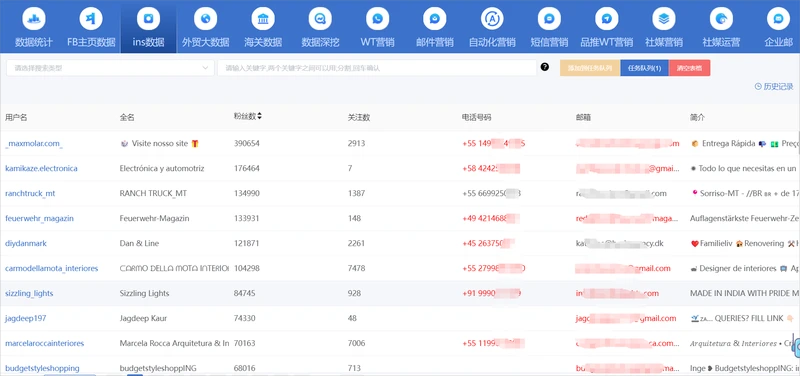Select the full name Feuerwehr-Magazin cell
The height and width of the screenshot is (376, 800).
[155, 218]
